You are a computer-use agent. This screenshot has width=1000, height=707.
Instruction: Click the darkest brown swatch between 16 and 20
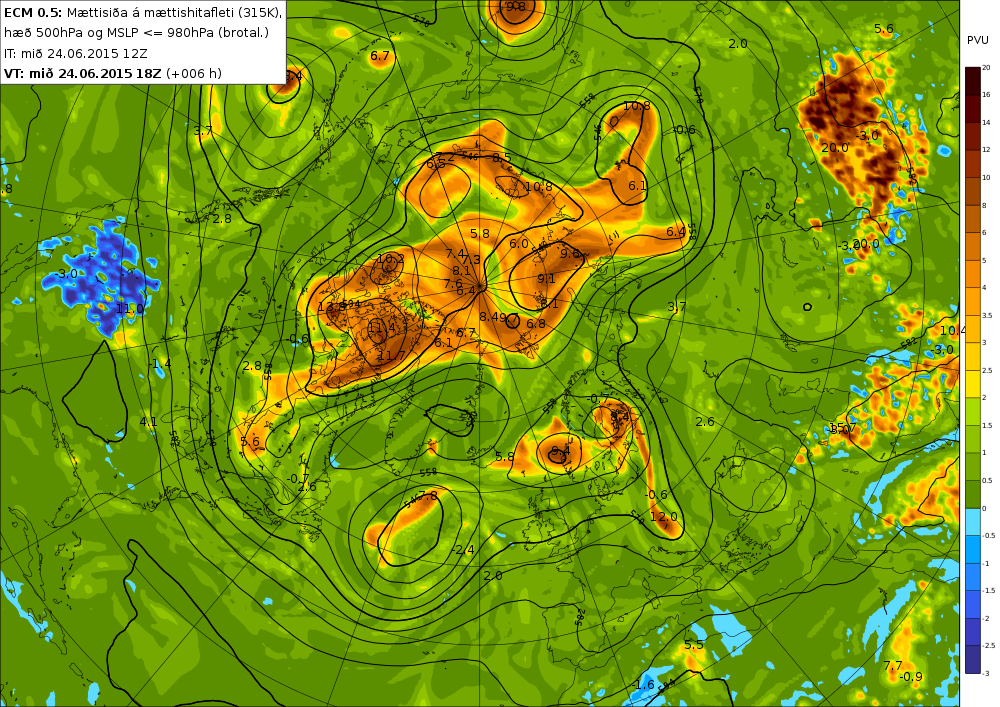click(973, 80)
